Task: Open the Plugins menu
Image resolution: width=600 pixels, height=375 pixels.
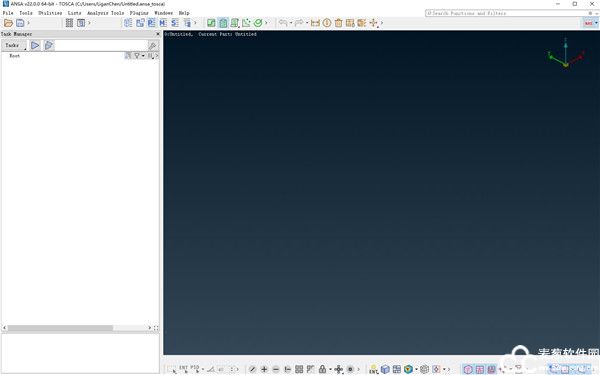Action: [x=139, y=13]
